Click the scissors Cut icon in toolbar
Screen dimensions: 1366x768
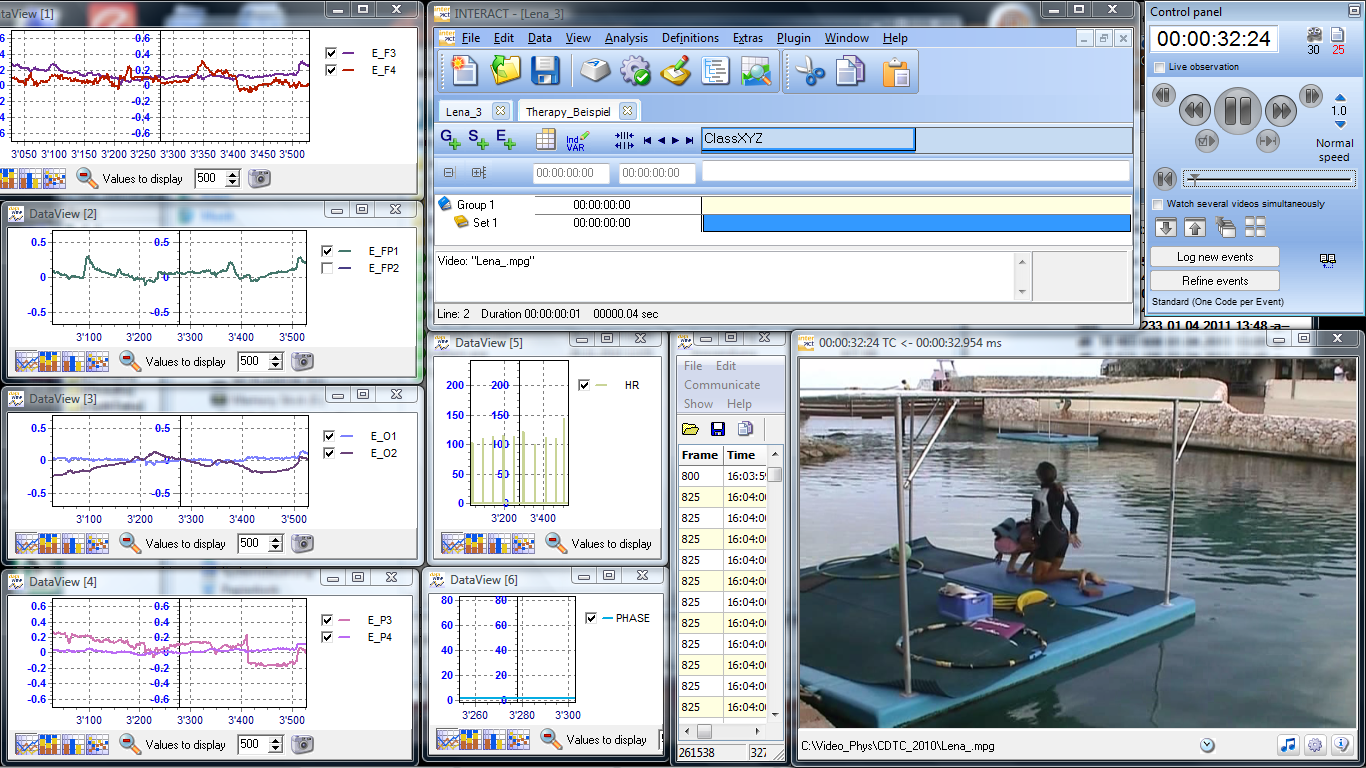(809, 72)
